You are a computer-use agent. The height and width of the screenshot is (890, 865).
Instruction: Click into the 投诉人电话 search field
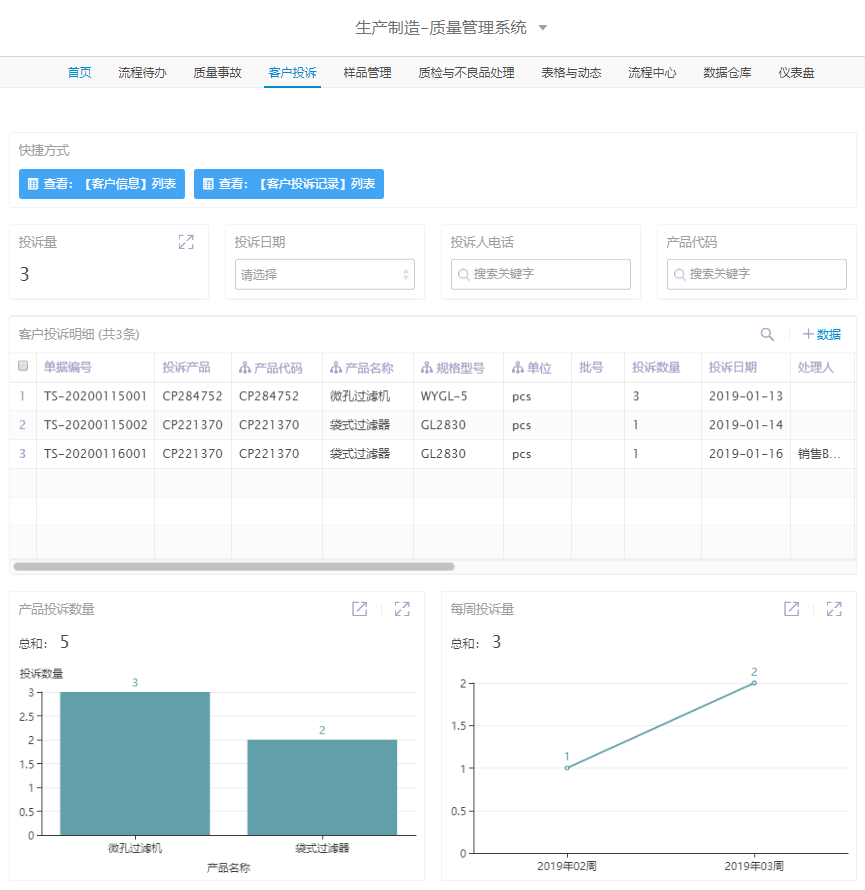point(541,275)
